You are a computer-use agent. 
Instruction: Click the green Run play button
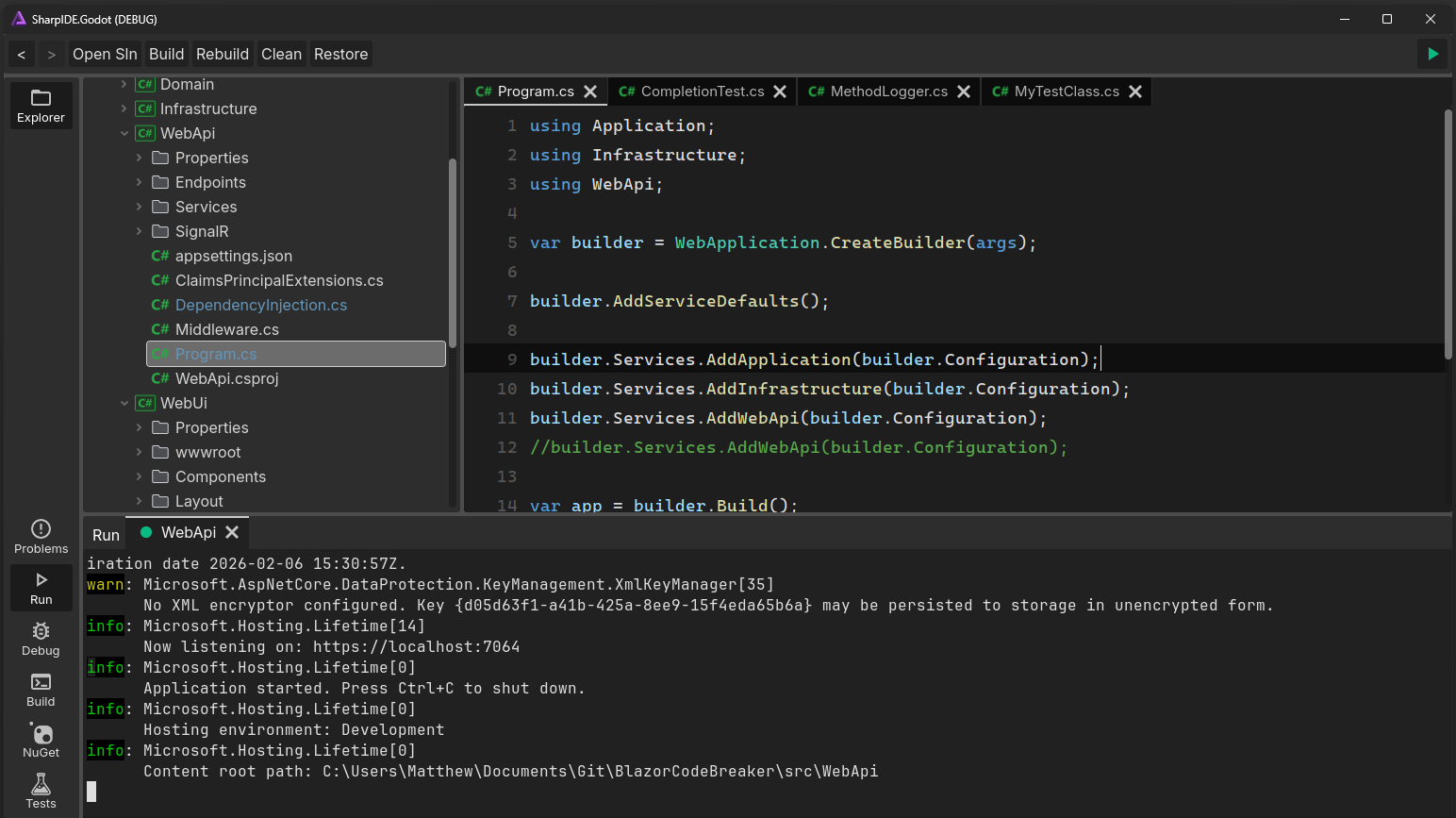(1432, 54)
